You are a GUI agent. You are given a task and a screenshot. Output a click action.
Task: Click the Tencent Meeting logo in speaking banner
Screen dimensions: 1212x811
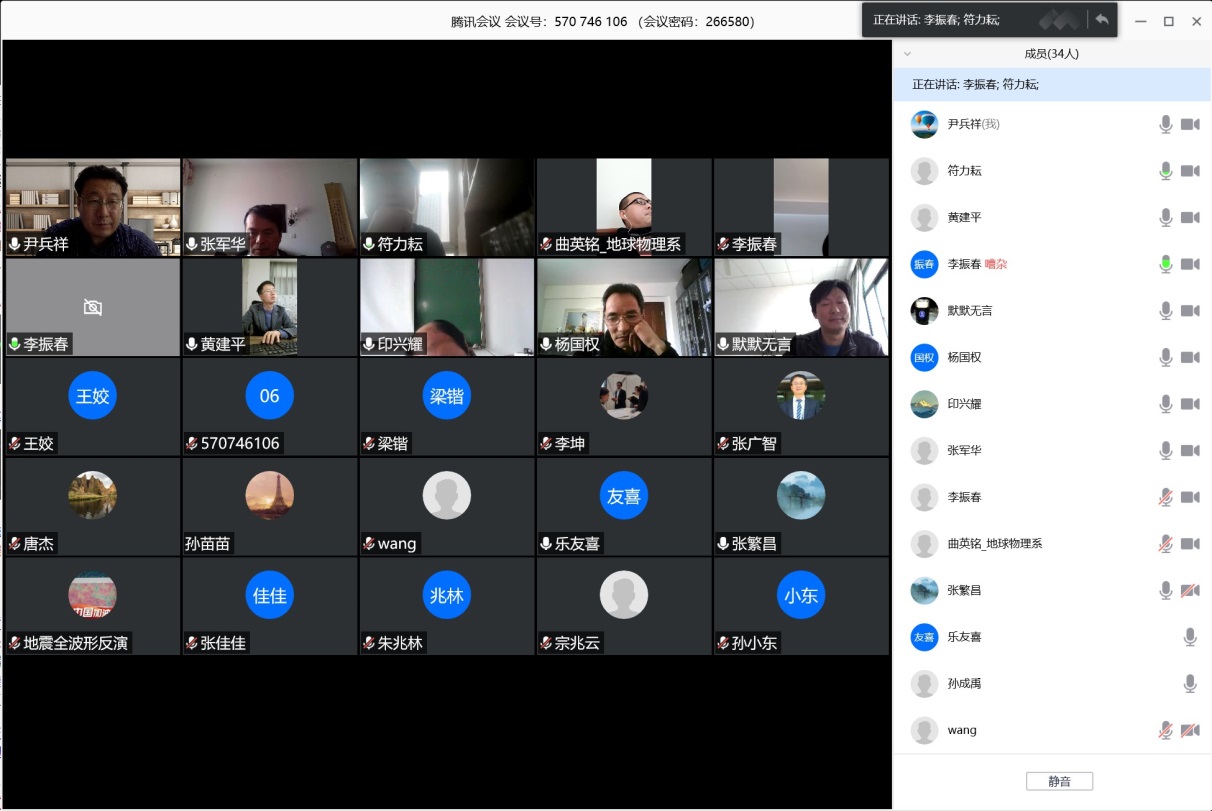[1060, 20]
